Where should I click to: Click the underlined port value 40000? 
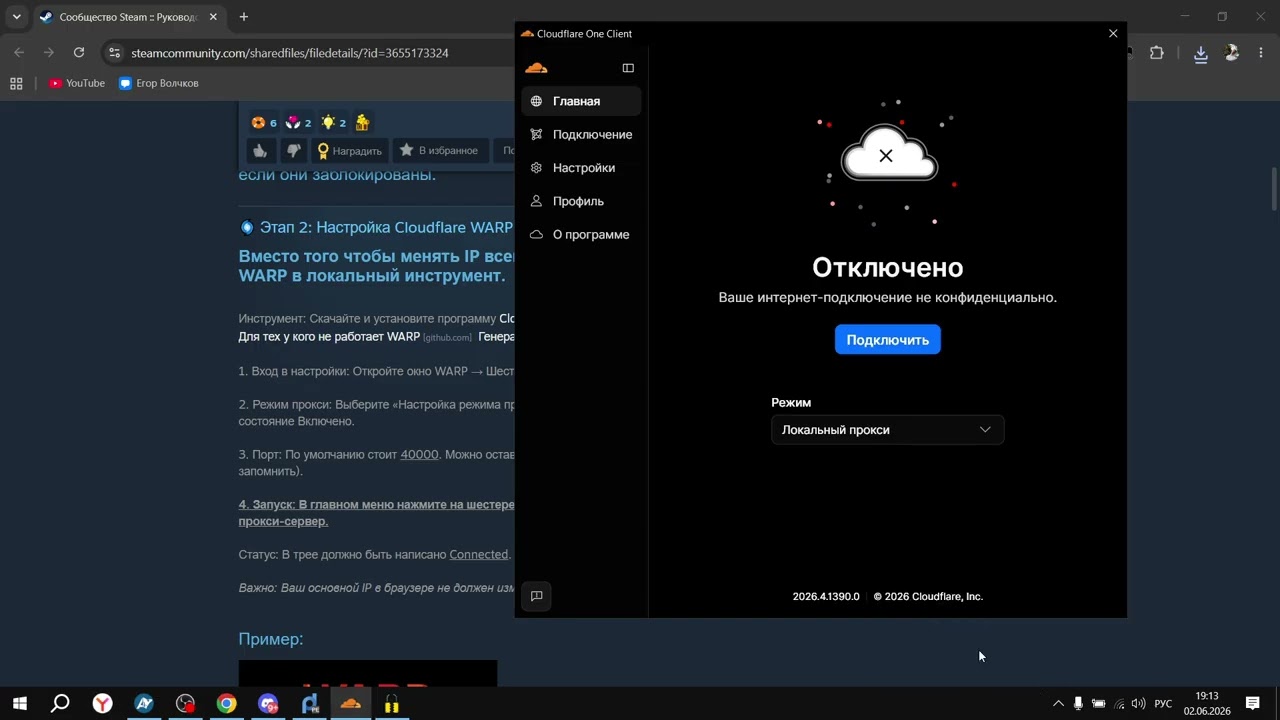(419, 454)
